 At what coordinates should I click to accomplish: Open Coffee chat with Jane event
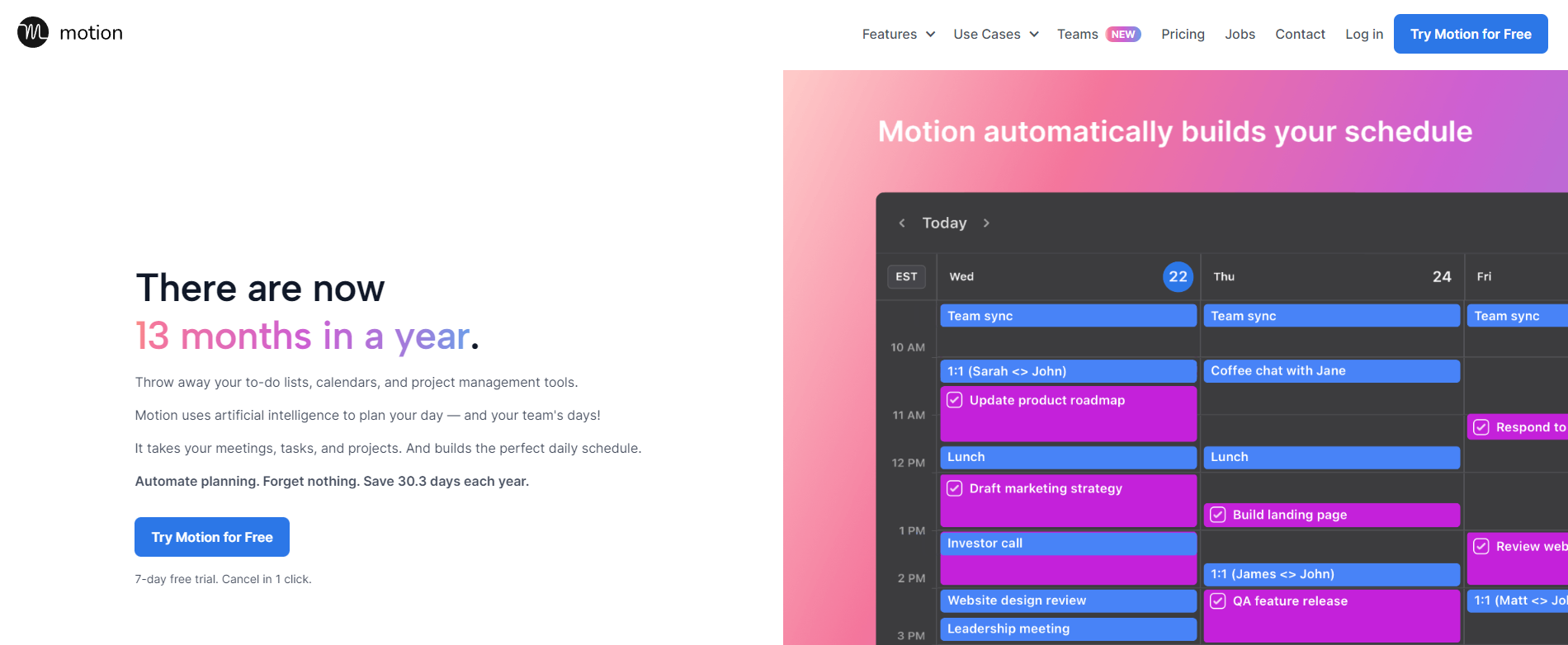(1331, 371)
